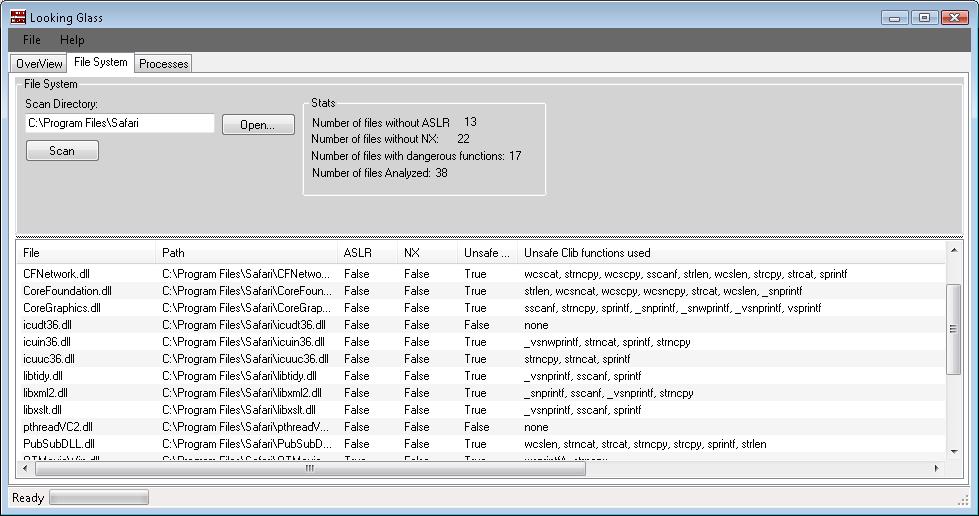The width and height of the screenshot is (979, 516).
Task: Click the 'Number of files Analyzed' stat
Action: [x=380, y=172]
